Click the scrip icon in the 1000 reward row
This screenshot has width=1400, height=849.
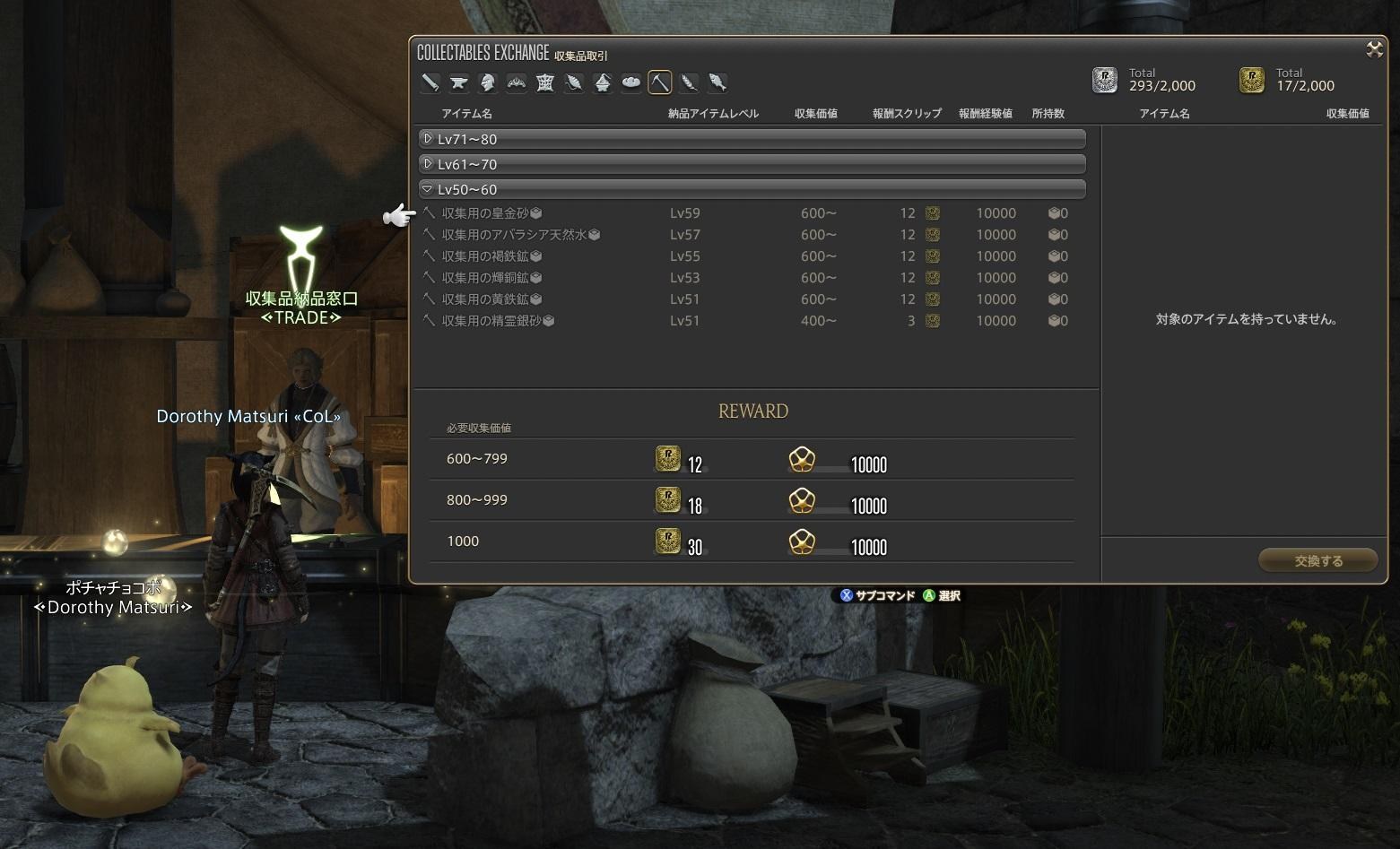tap(668, 541)
